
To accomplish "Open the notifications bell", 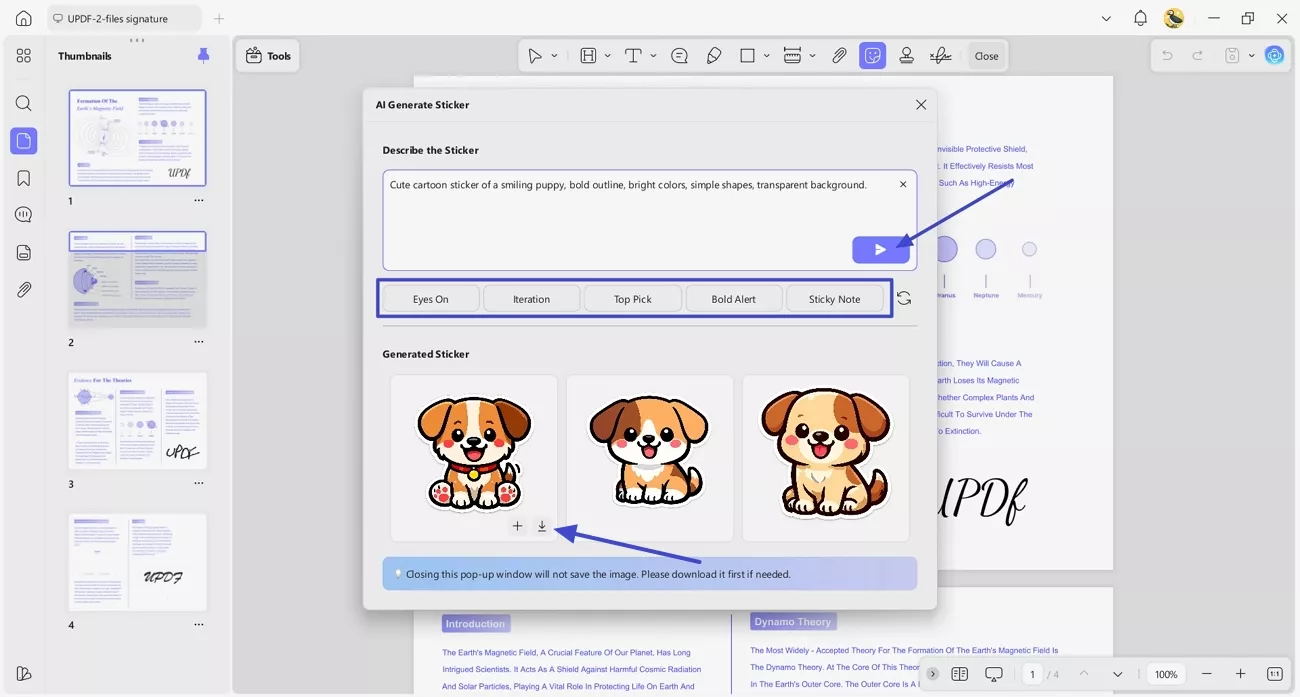I will pos(1140,18).
